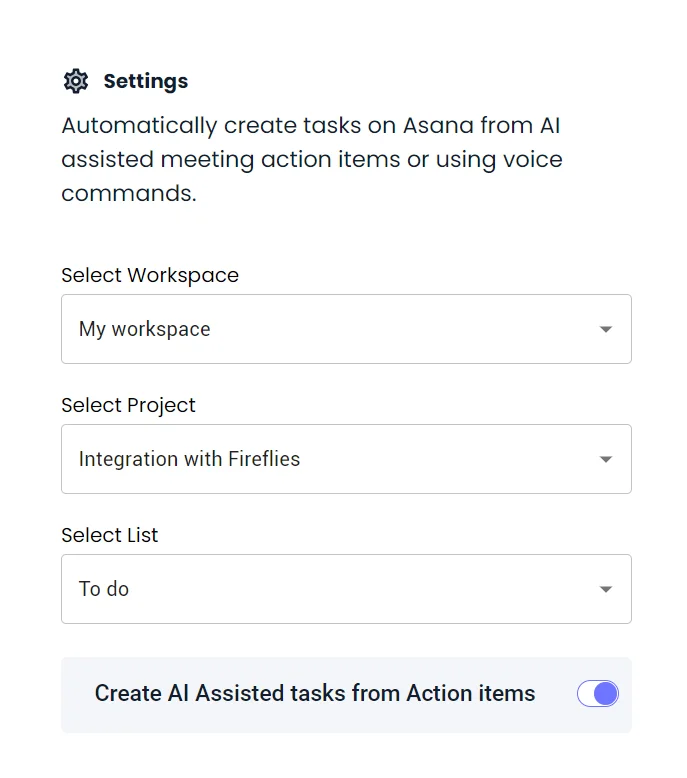
Task: Click the arrow in the project dropdown
Action: pos(605,459)
